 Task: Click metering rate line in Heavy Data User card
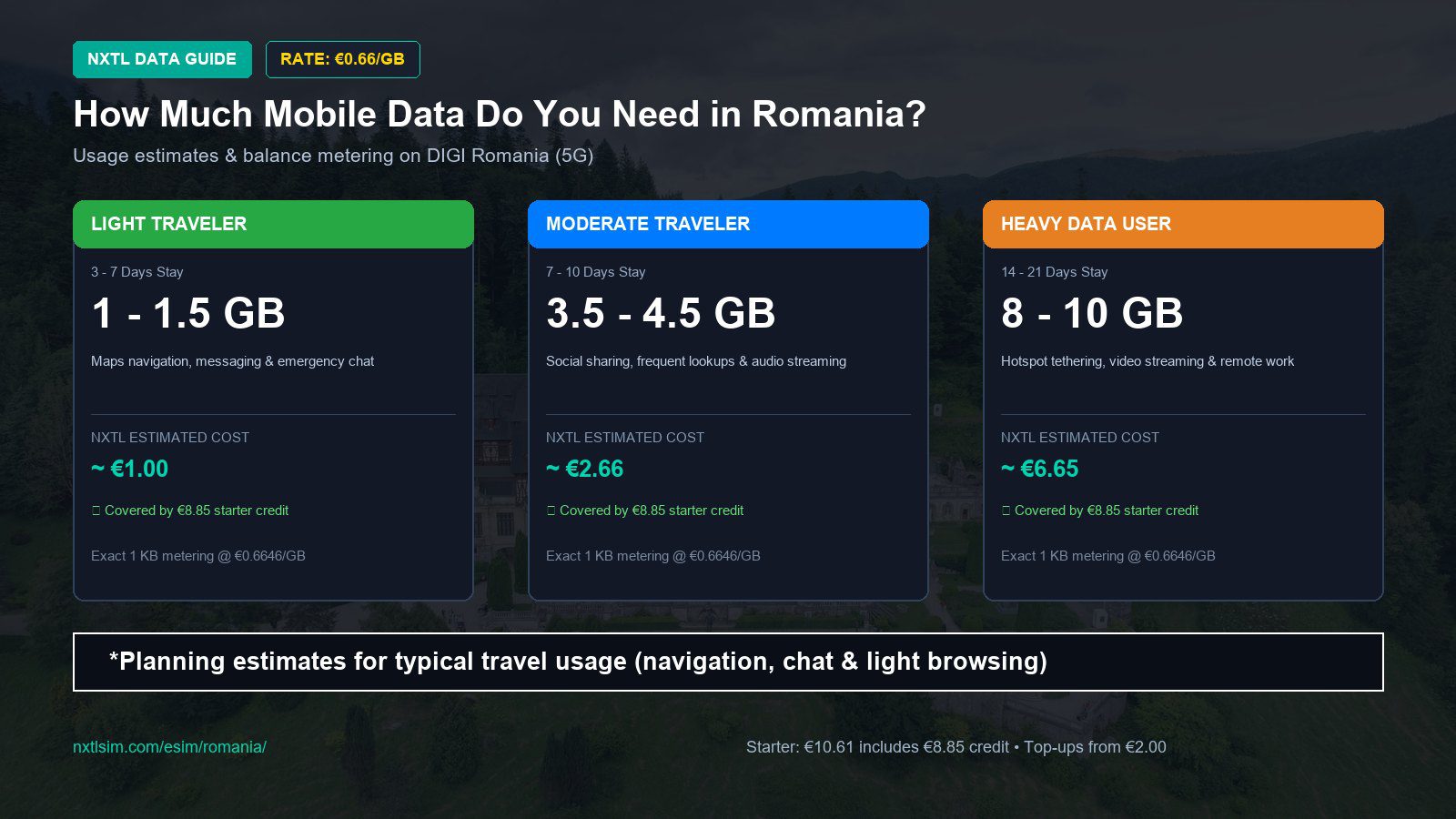point(1108,556)
